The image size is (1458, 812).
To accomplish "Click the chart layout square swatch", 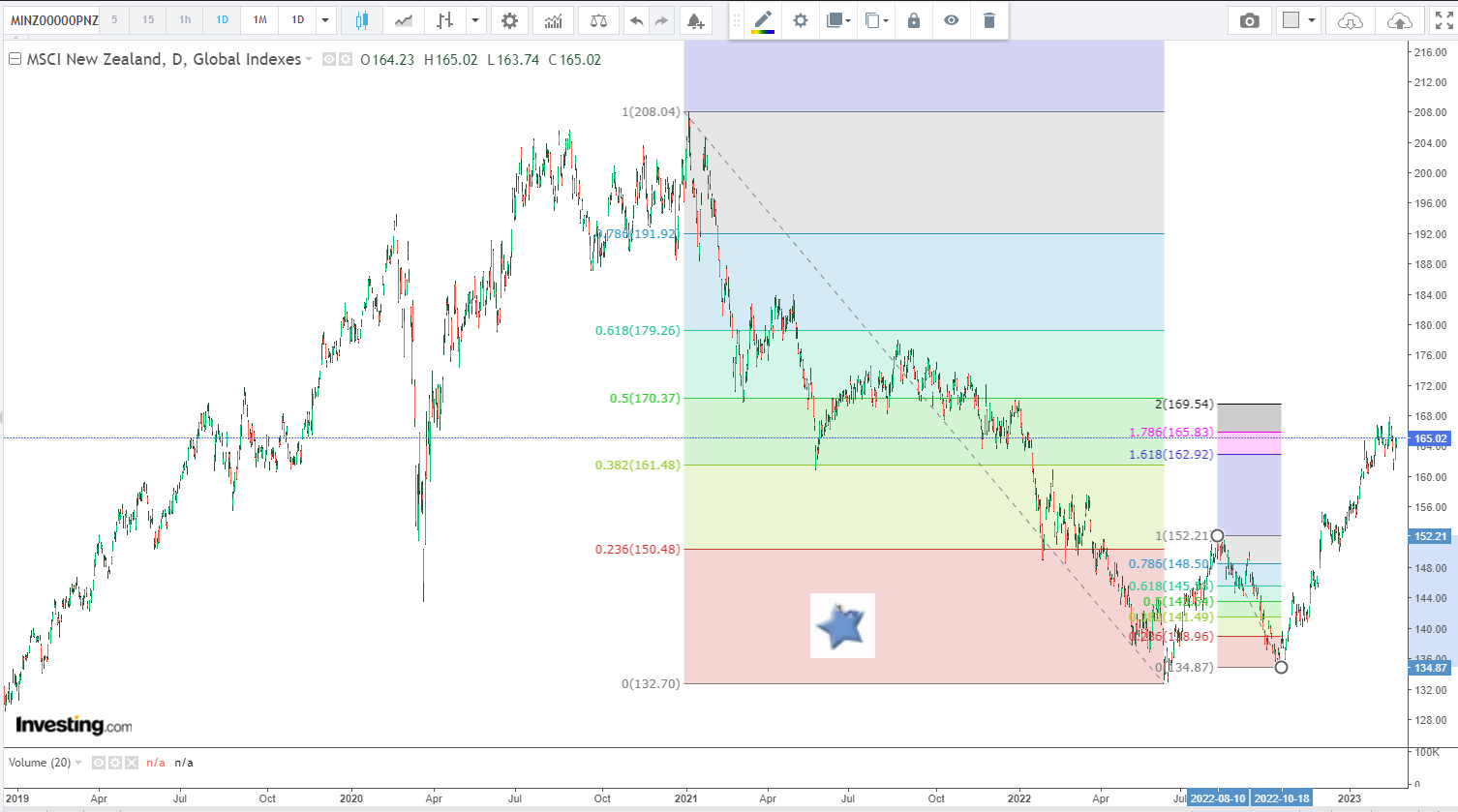I will pyautogui.click(x=1291, y=20).
